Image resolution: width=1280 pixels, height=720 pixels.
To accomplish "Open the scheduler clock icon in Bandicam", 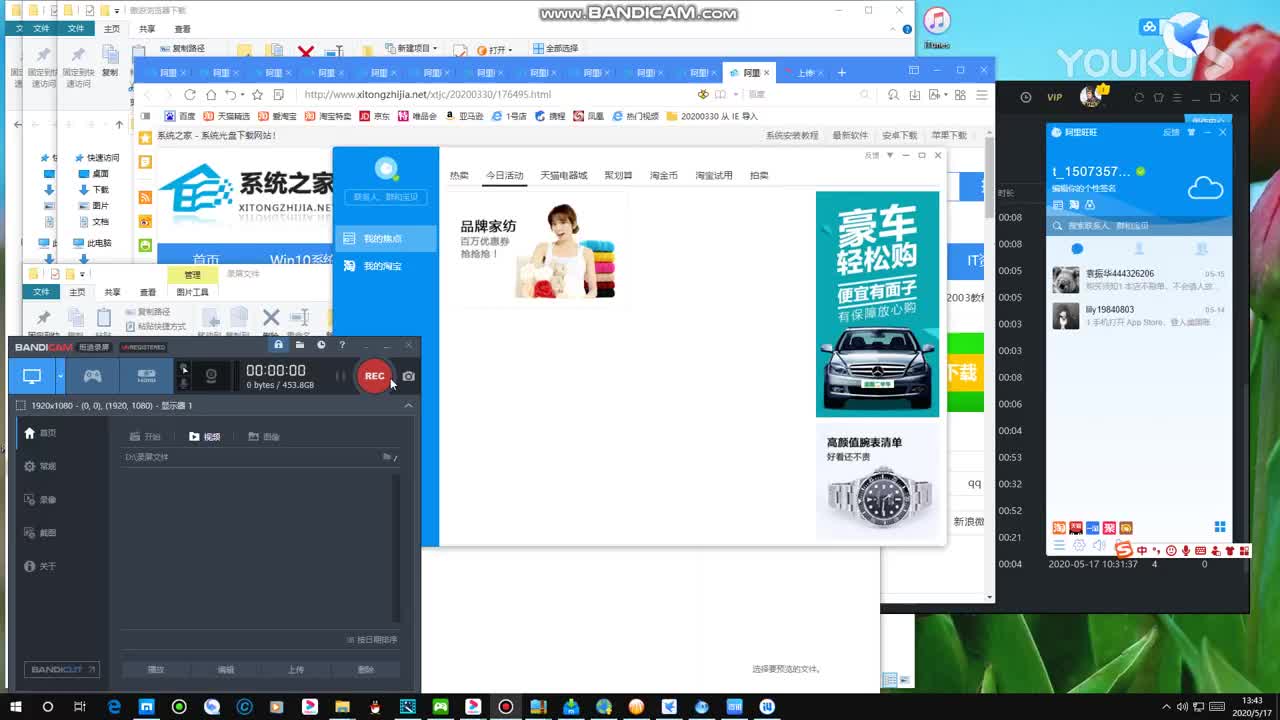I will click(x=321, y=345).
